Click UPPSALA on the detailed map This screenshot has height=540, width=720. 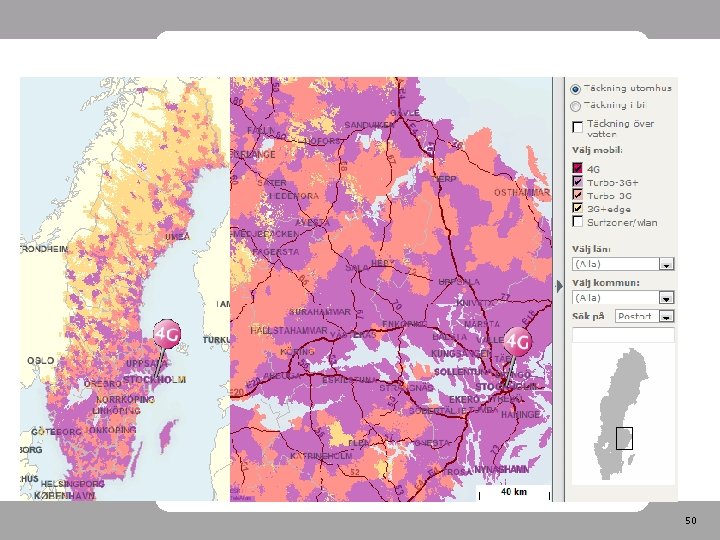pyautogui.click(x=459, y=281)
